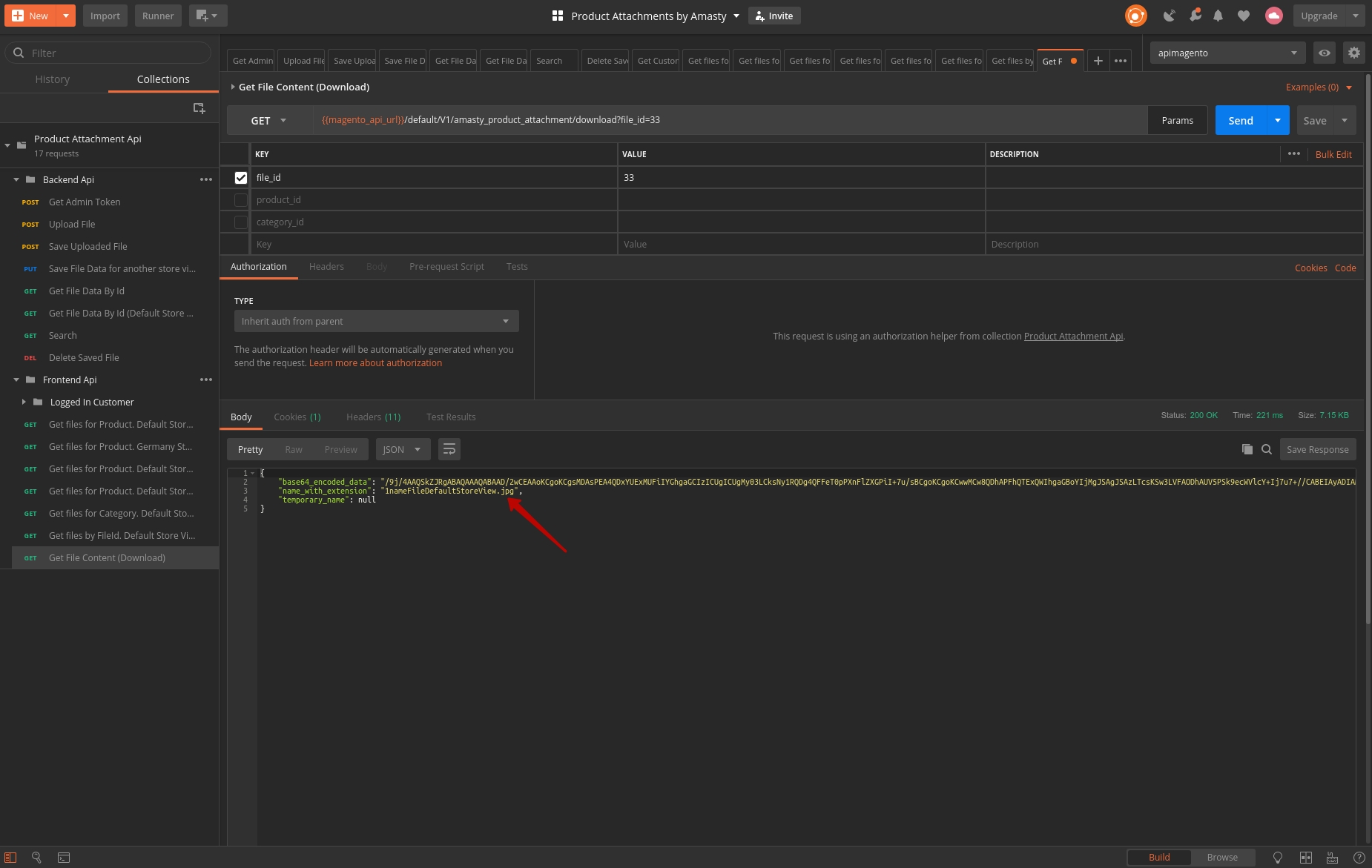Open the GET method dropdown

[268, 120]
